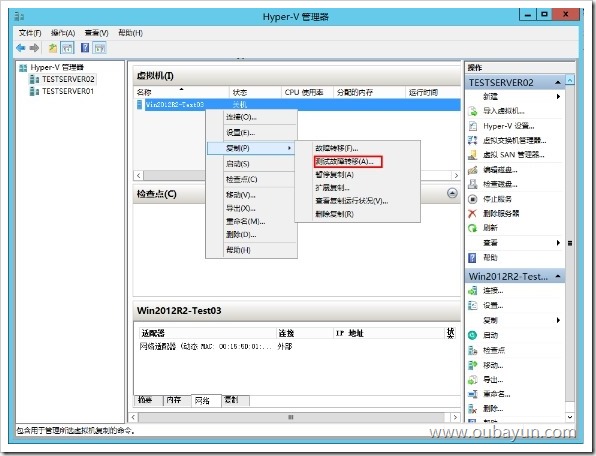Choose 连接(O) in the context menu

pos(252,117)
